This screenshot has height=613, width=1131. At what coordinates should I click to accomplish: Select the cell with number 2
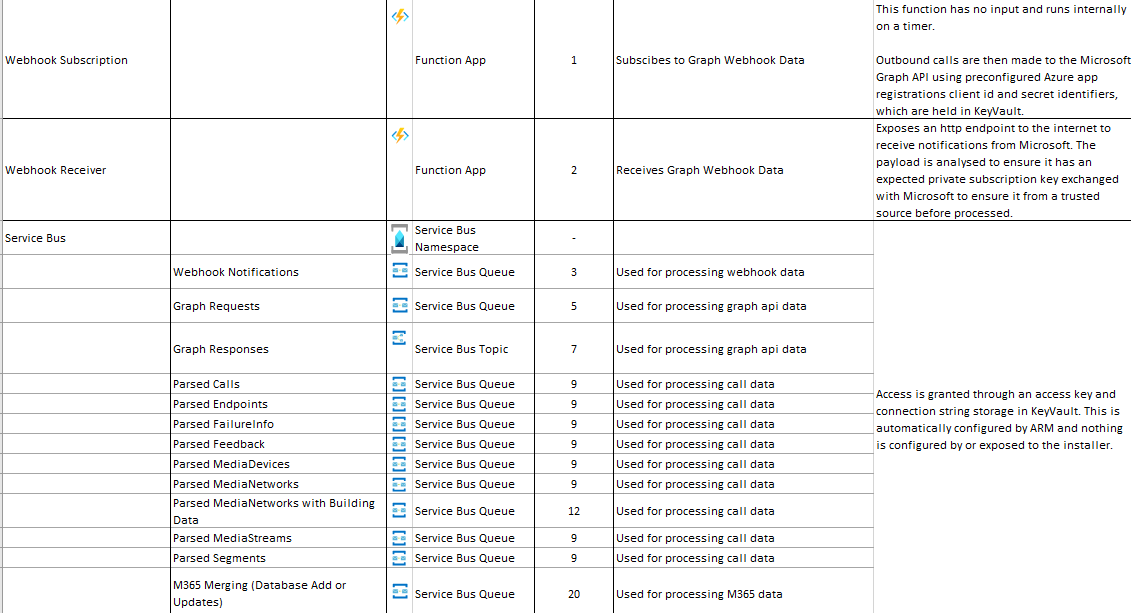[574, 169]
